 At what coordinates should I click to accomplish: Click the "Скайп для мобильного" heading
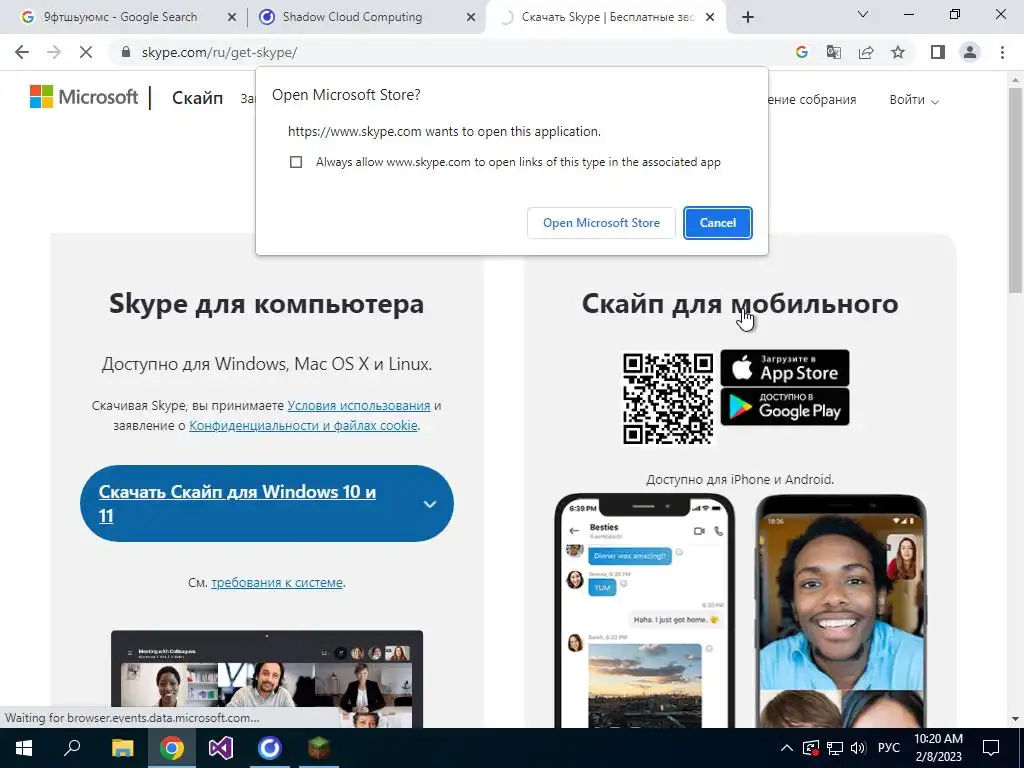coord(740,304)
